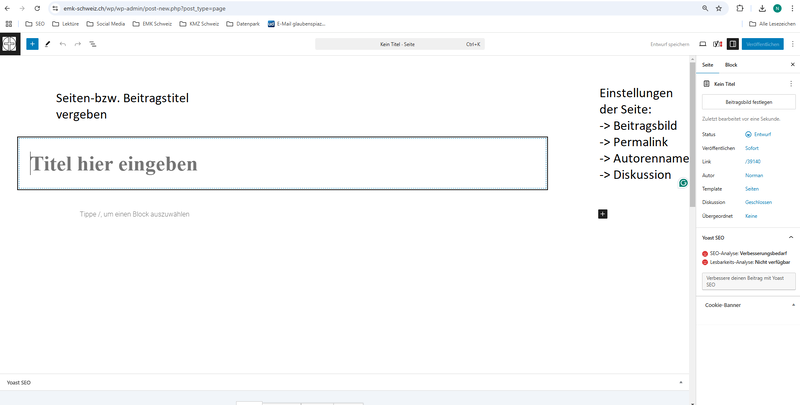Viewport: 800px width, 405px height.
Task: Click the Undo arrow in editor toolbar
Action: pyautogui.click(x=63, y=44)
